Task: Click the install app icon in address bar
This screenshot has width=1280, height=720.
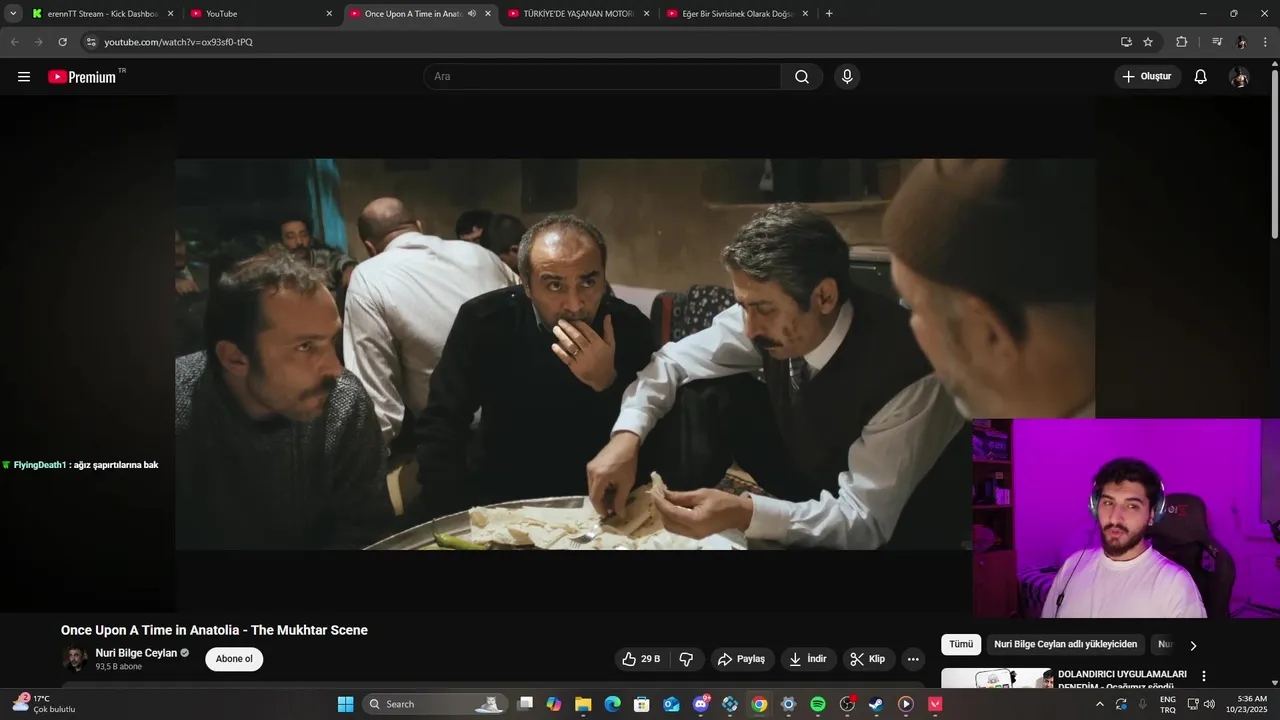Action: (1126, 42)
